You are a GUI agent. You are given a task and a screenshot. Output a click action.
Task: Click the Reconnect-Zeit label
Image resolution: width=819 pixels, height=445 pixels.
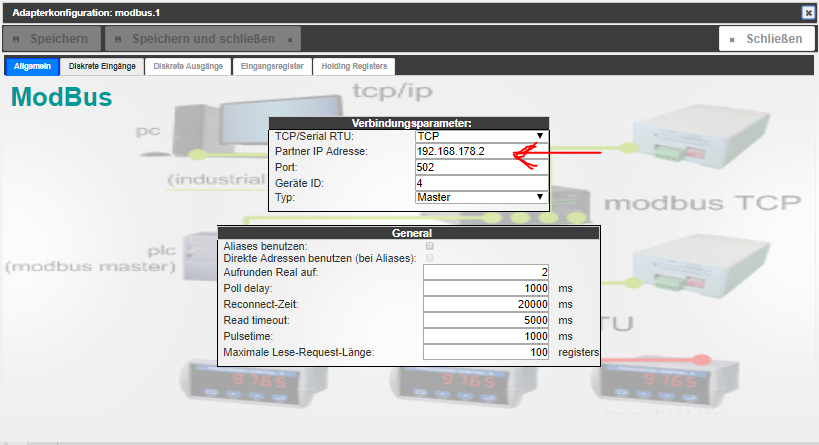[x=261, y=304]
